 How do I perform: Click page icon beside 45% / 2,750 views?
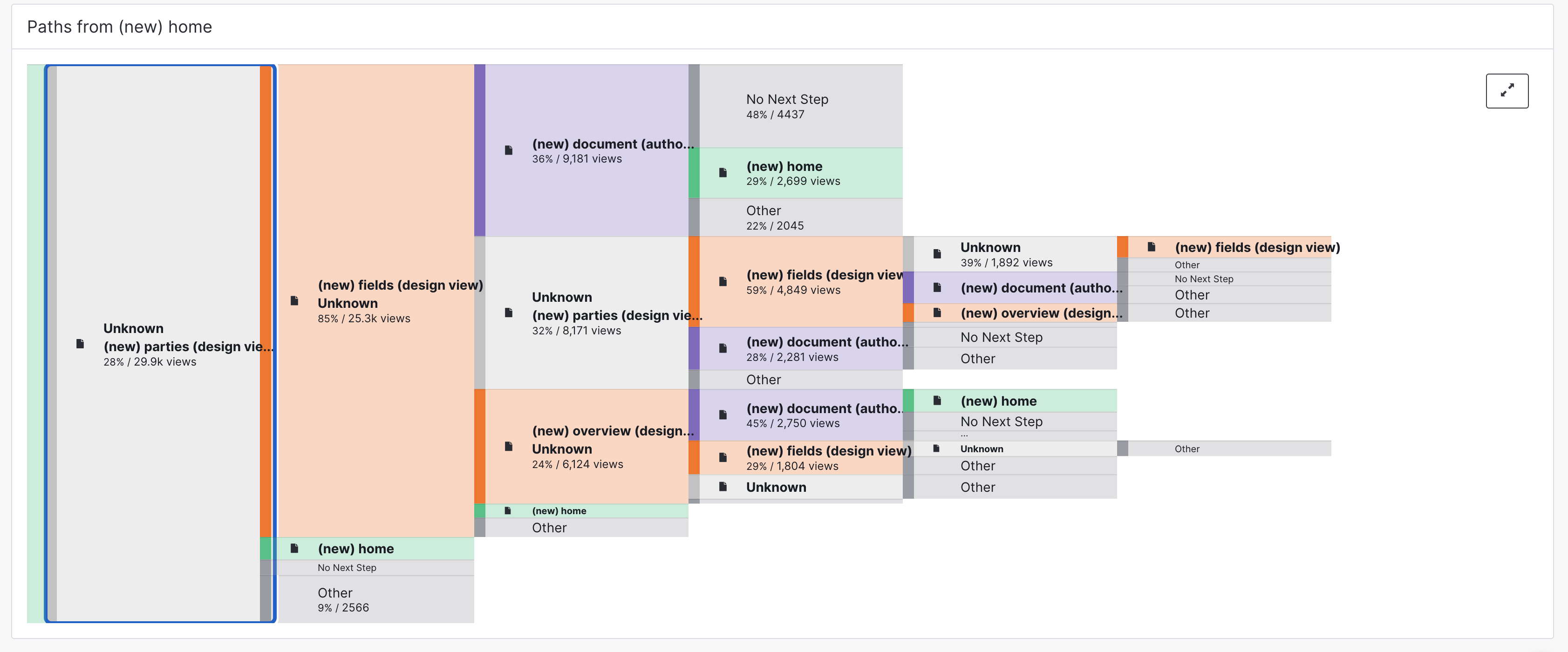[723, 415]
